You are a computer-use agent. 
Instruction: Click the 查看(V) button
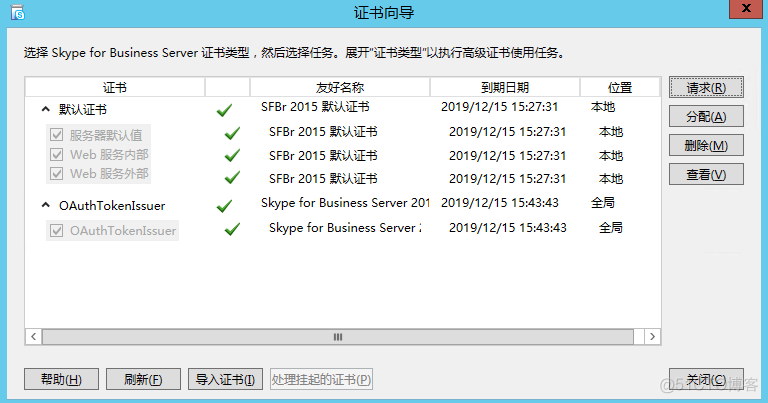[706, 174]
